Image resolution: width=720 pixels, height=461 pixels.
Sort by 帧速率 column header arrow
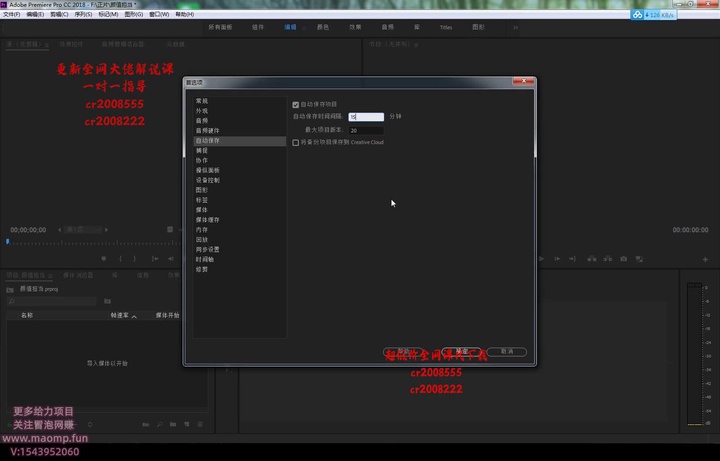tap(134, 316)
